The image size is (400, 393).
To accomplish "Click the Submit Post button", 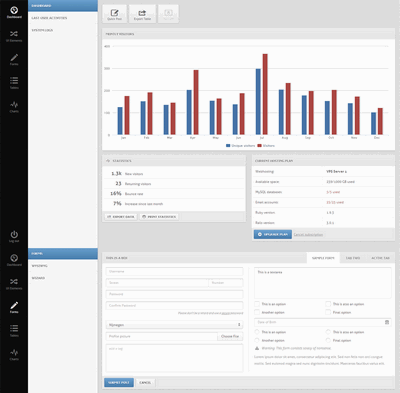I will click(119, 382).
